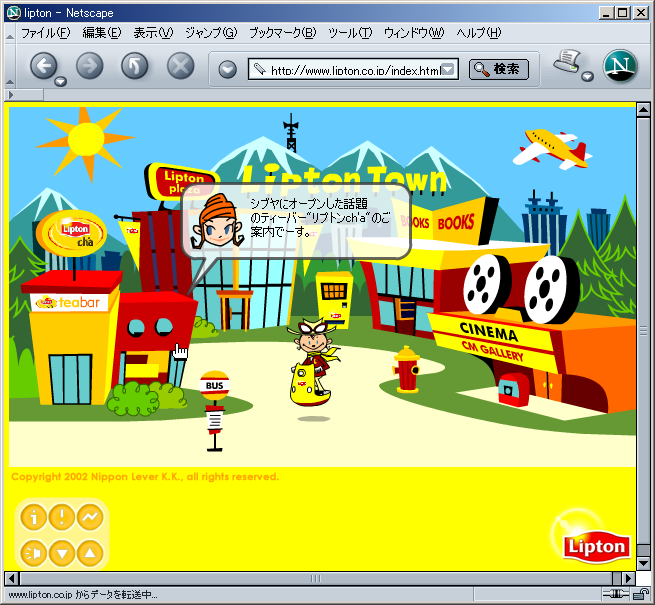Click the status bar transferring data text
The height and width of the screenshot is (605, 655).
(83, 595)
